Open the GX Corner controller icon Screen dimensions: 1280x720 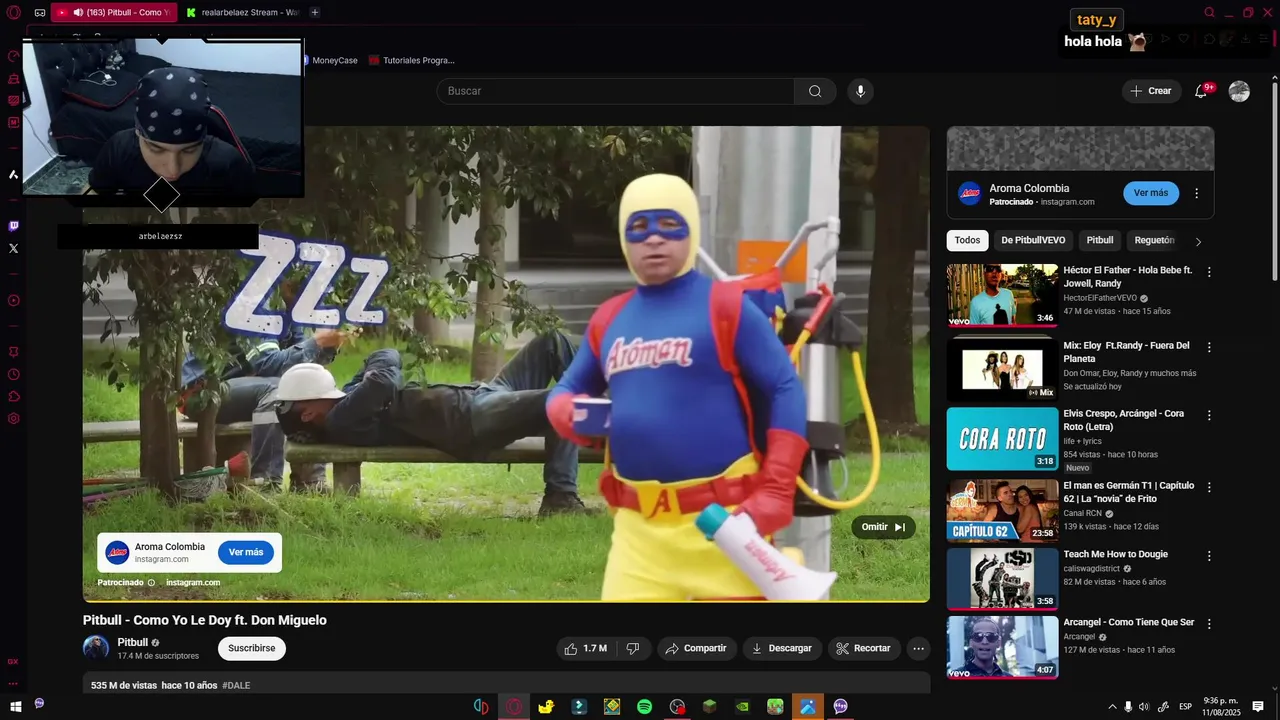(40, 13)
